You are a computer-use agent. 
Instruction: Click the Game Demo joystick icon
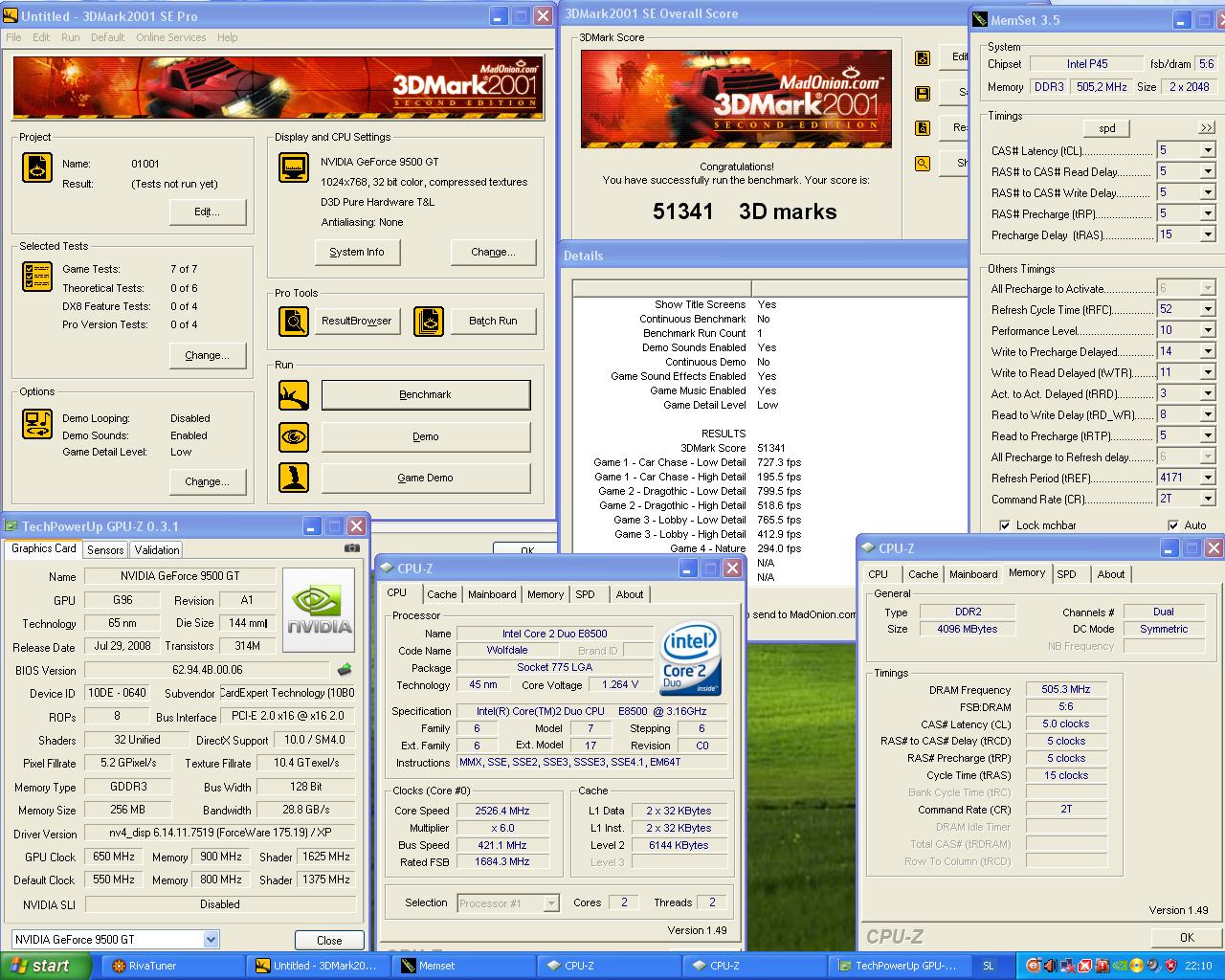(x=294, y=478)
